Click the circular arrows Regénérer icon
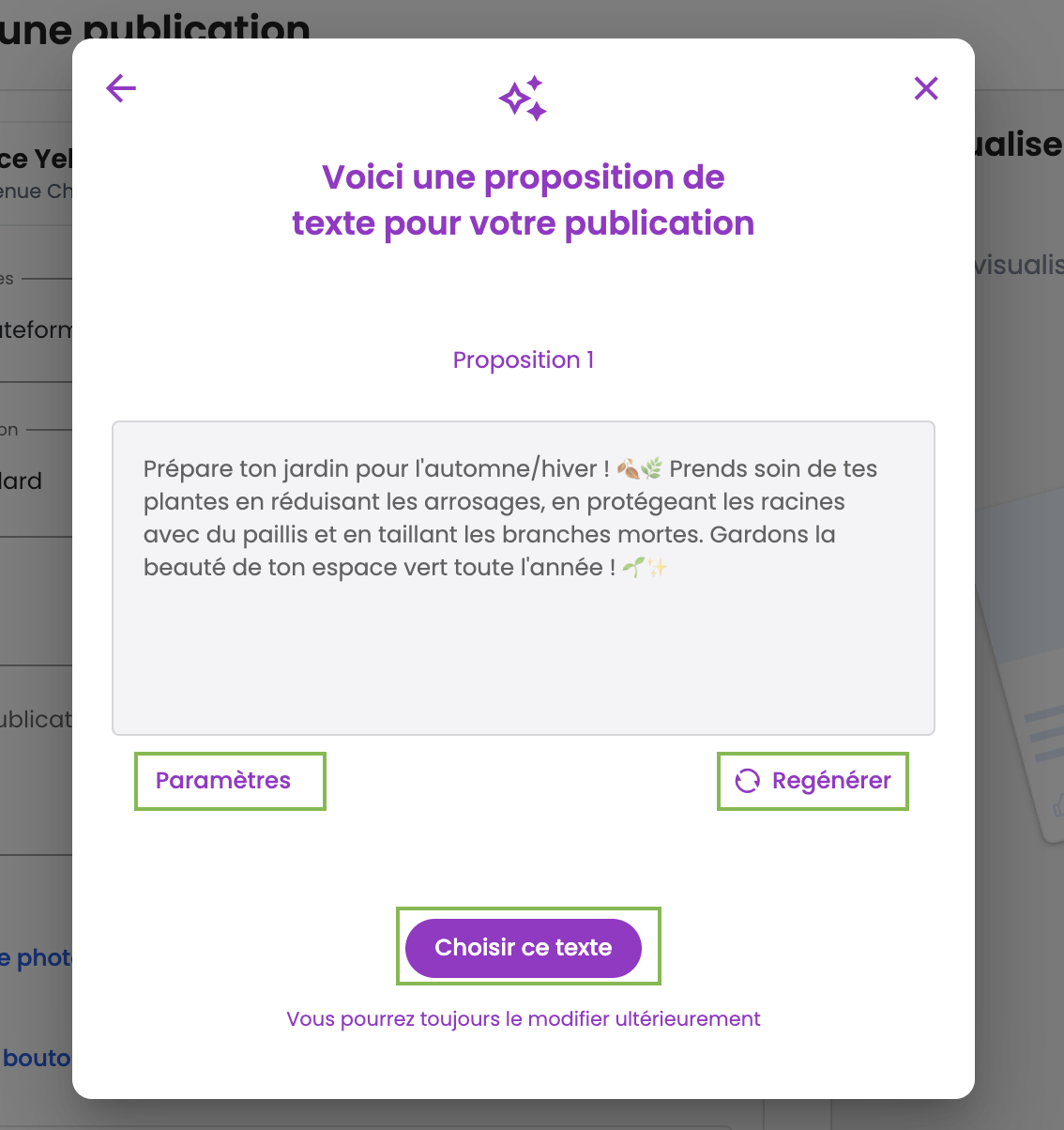This screenshot has height=1130, width=1064. (747, 781)
